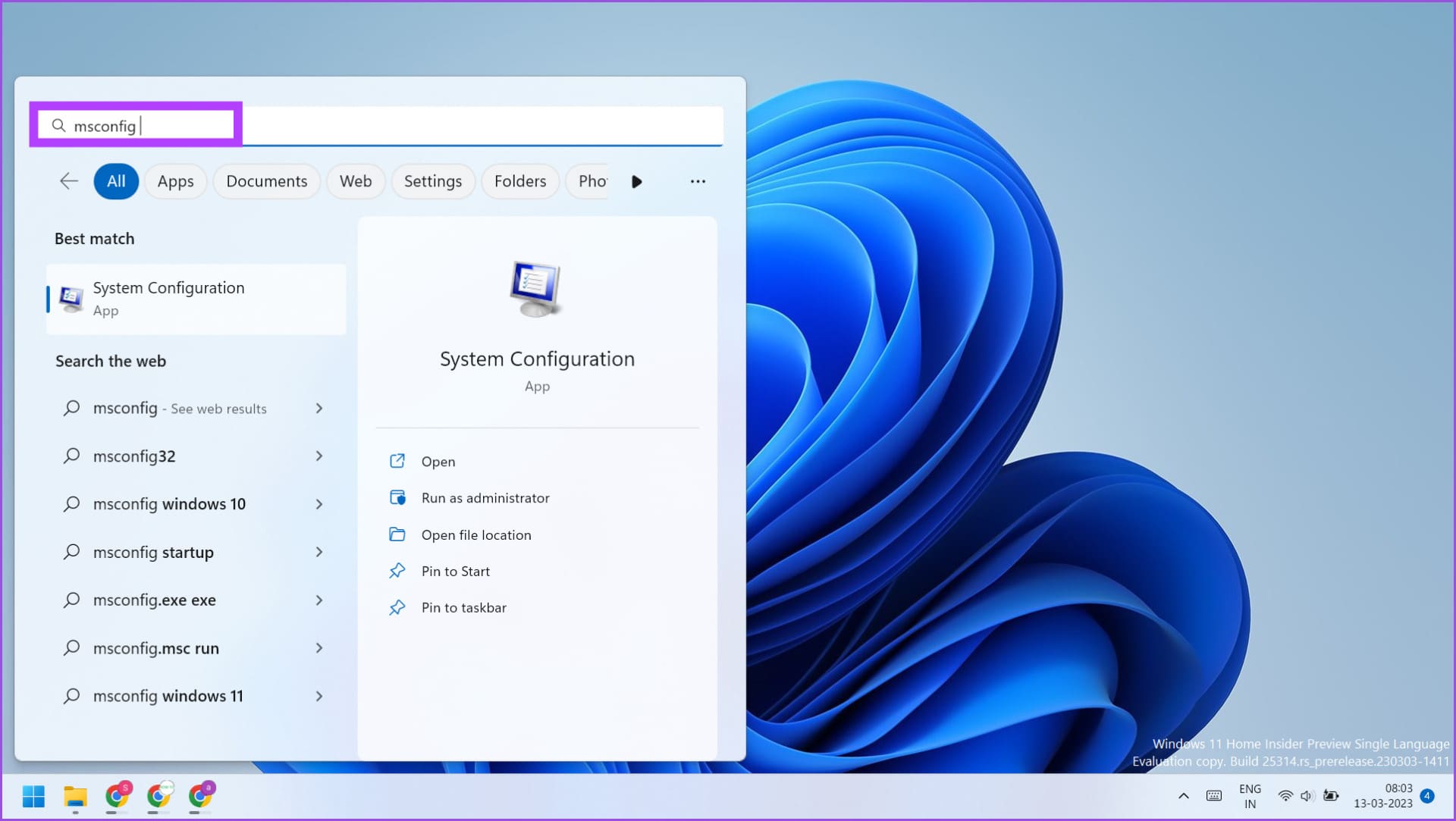
Task: Open the Settings search filter
Action: coord(433,181)
